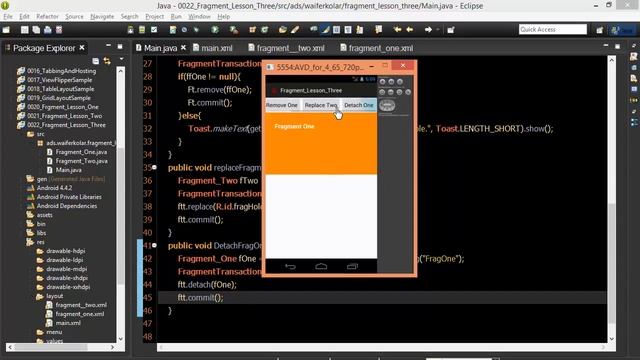Collapse the replaceFragment method fold marker
Viewport: 640px width, 360px height.
[154, 167]
